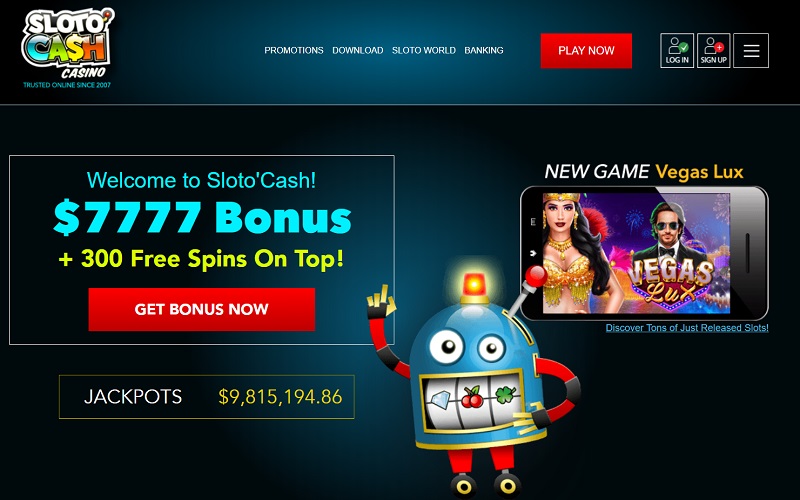The height and width of the screenshot is (500, 800).
Task: Click the clover symbol on robot's reels
Action: pyautogui.click(x=505, y=394)
